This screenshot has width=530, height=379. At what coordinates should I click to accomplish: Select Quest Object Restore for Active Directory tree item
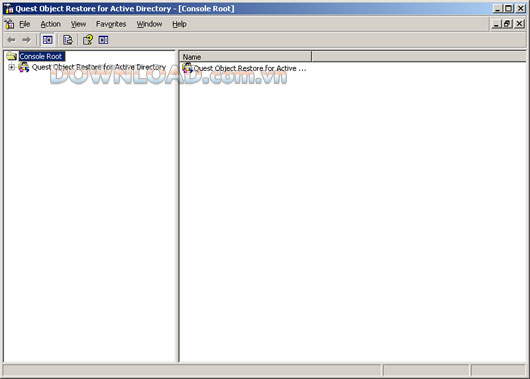coord(99,67)
